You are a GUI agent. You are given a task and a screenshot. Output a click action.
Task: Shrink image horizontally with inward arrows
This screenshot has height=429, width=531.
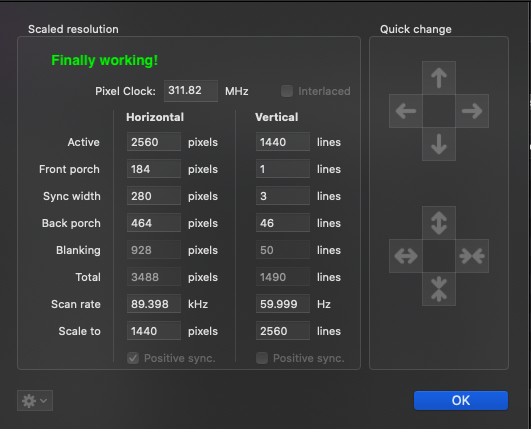pyautogui.click(x=472, y=256)
